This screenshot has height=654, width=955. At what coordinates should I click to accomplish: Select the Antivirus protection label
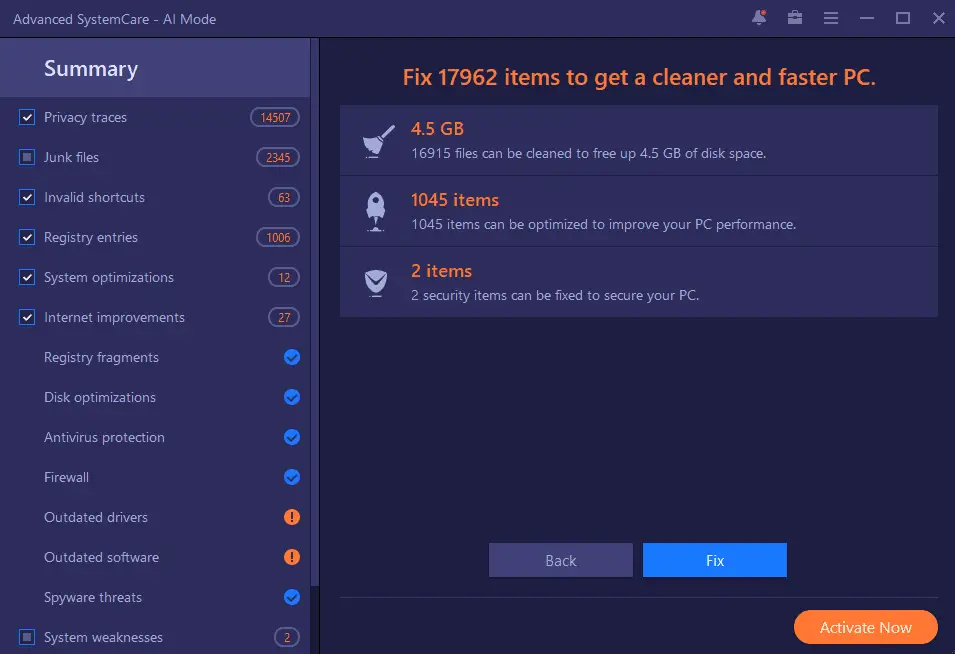104,437
